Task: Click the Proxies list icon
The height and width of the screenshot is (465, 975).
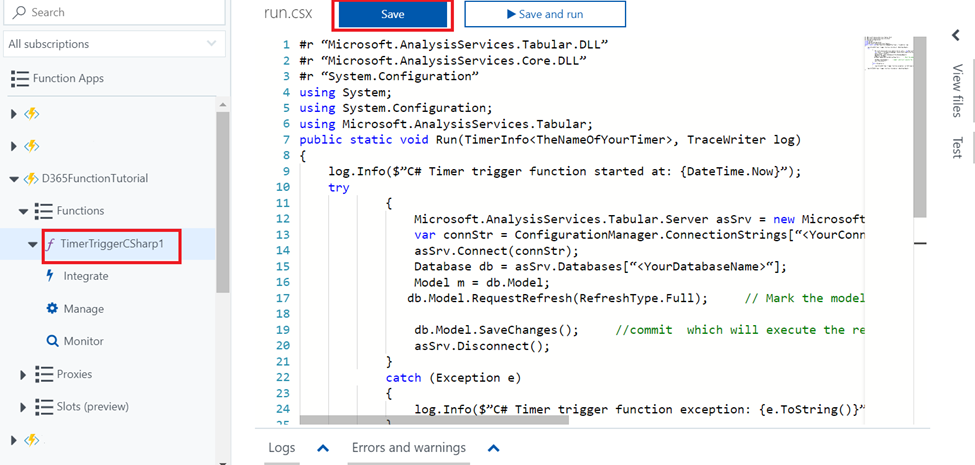Action: click(x=44, y=374)
